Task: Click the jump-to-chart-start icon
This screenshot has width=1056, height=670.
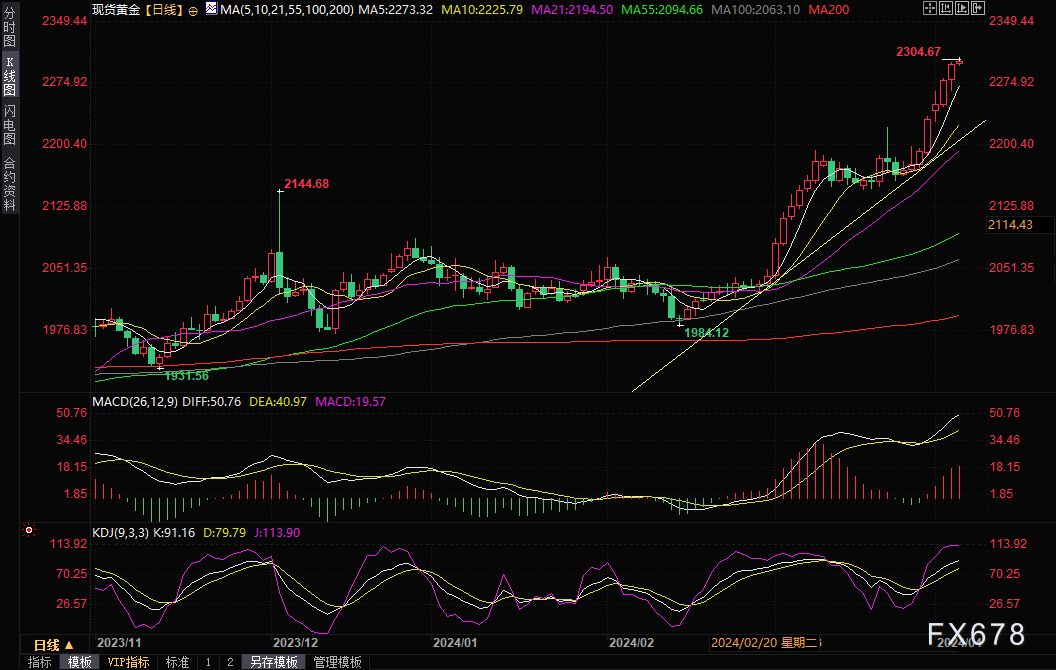Action: [946, 8]
